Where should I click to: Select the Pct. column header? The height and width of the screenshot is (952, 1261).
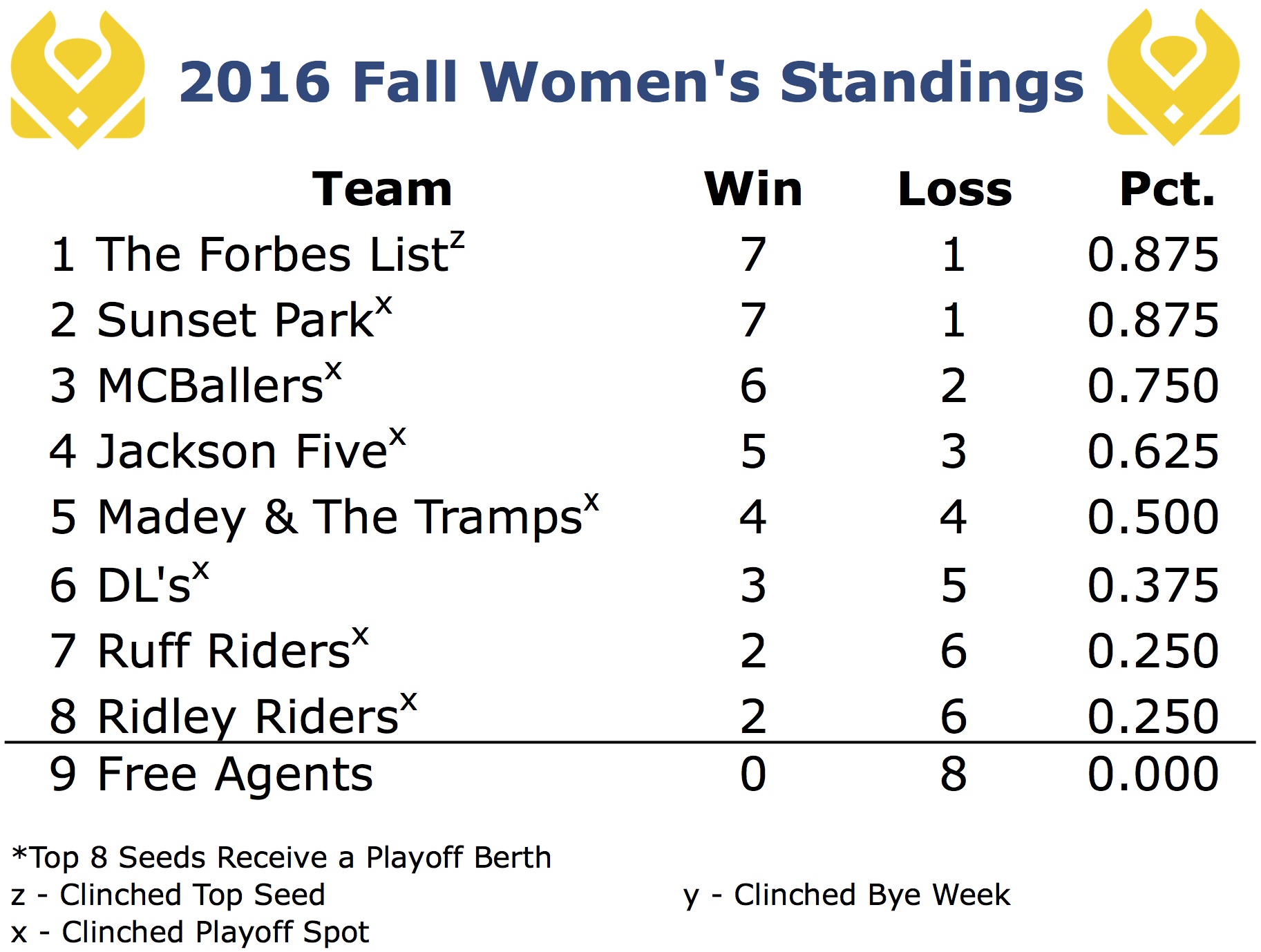click(1167, 189)
